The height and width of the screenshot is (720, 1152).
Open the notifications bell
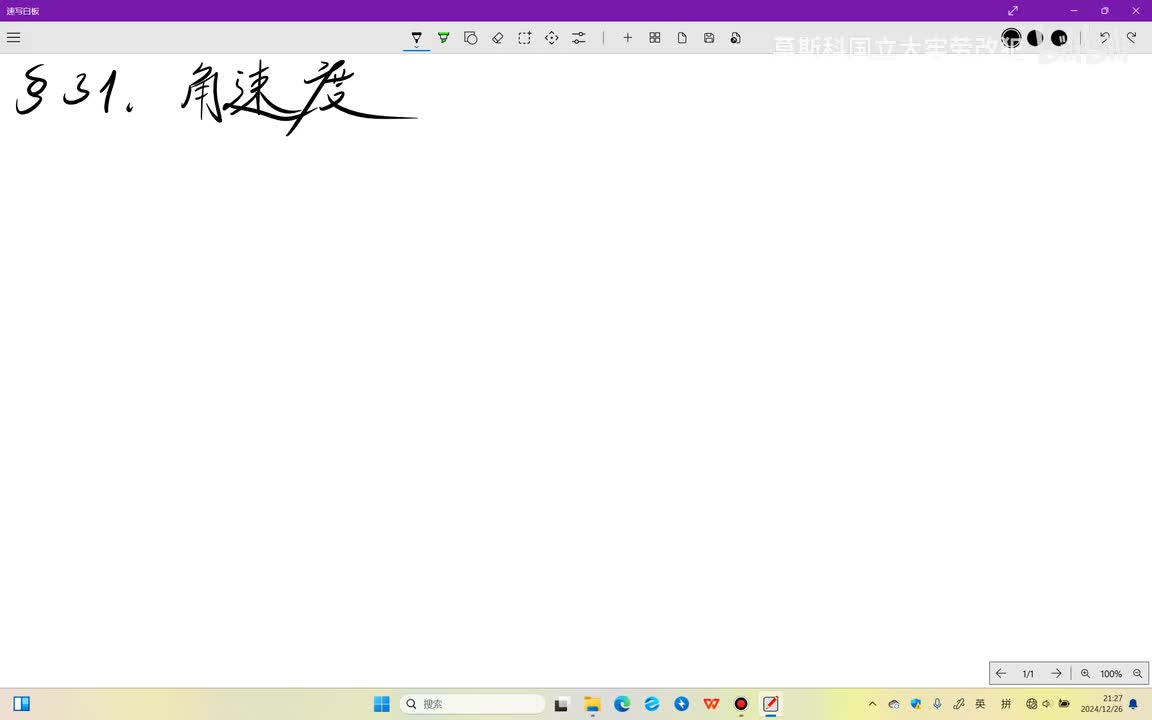click(x=1133, y=704)
